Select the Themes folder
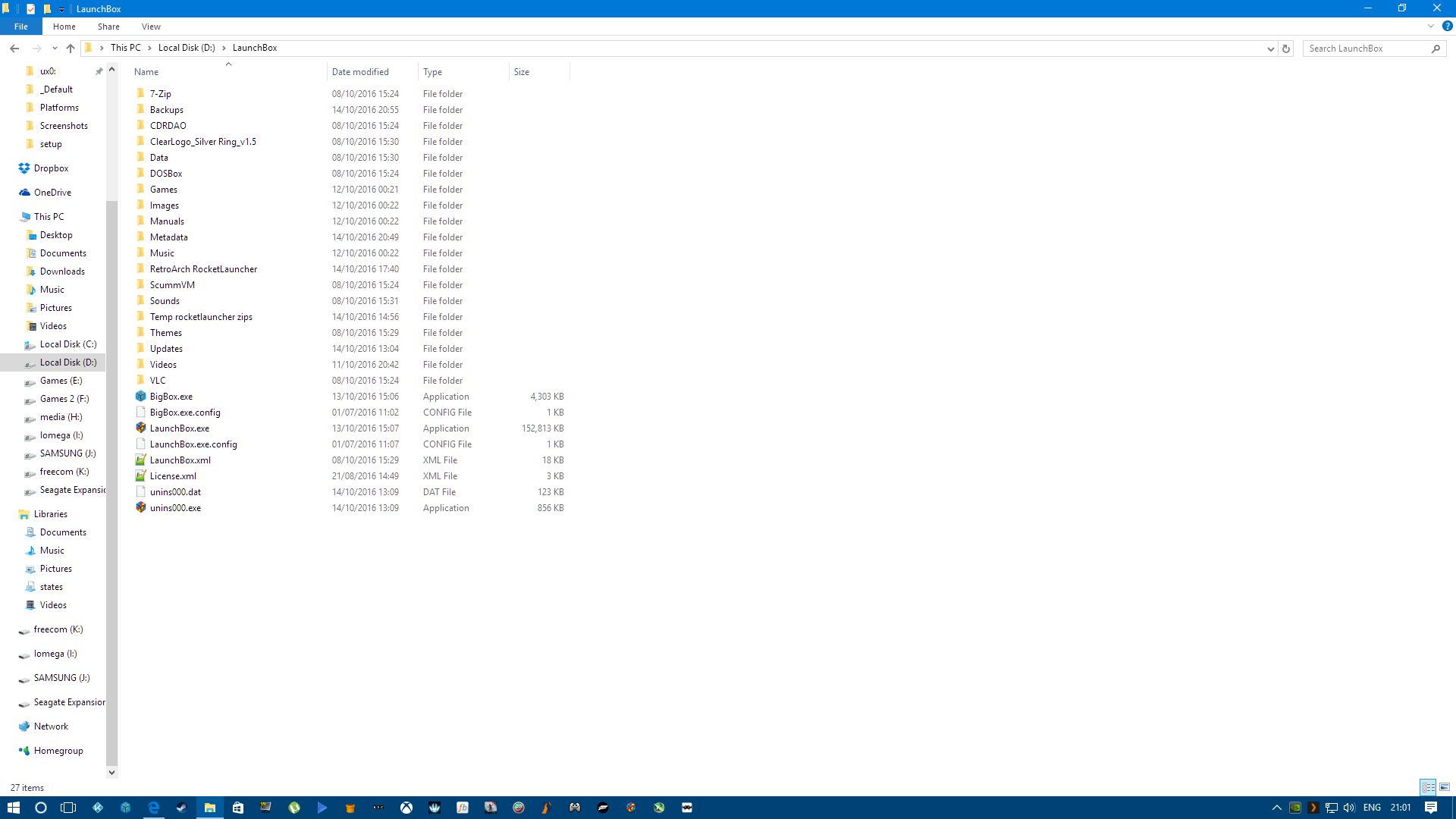 click(165, 333)
